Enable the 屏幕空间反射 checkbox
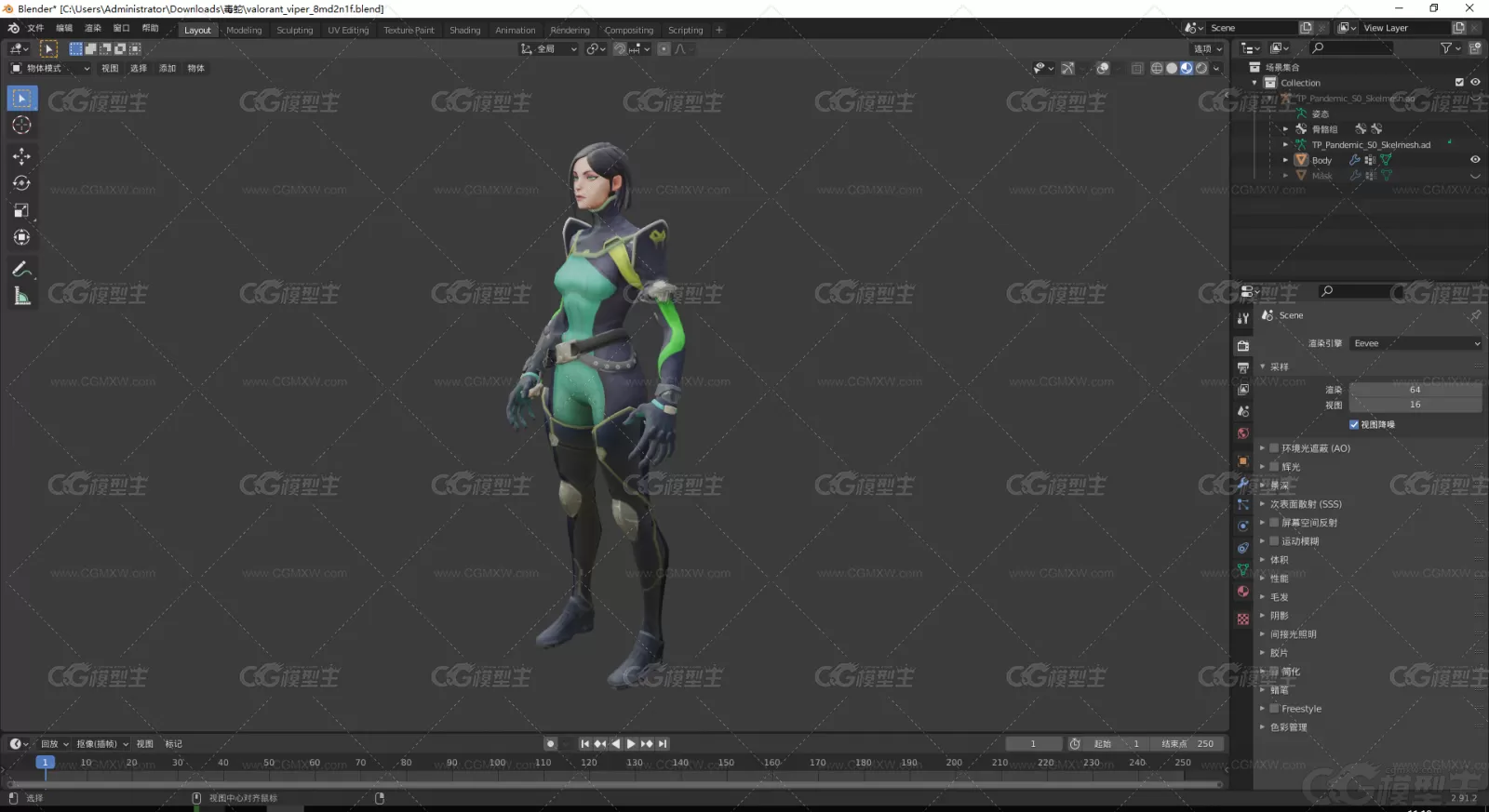 (x=1274, y=523)
